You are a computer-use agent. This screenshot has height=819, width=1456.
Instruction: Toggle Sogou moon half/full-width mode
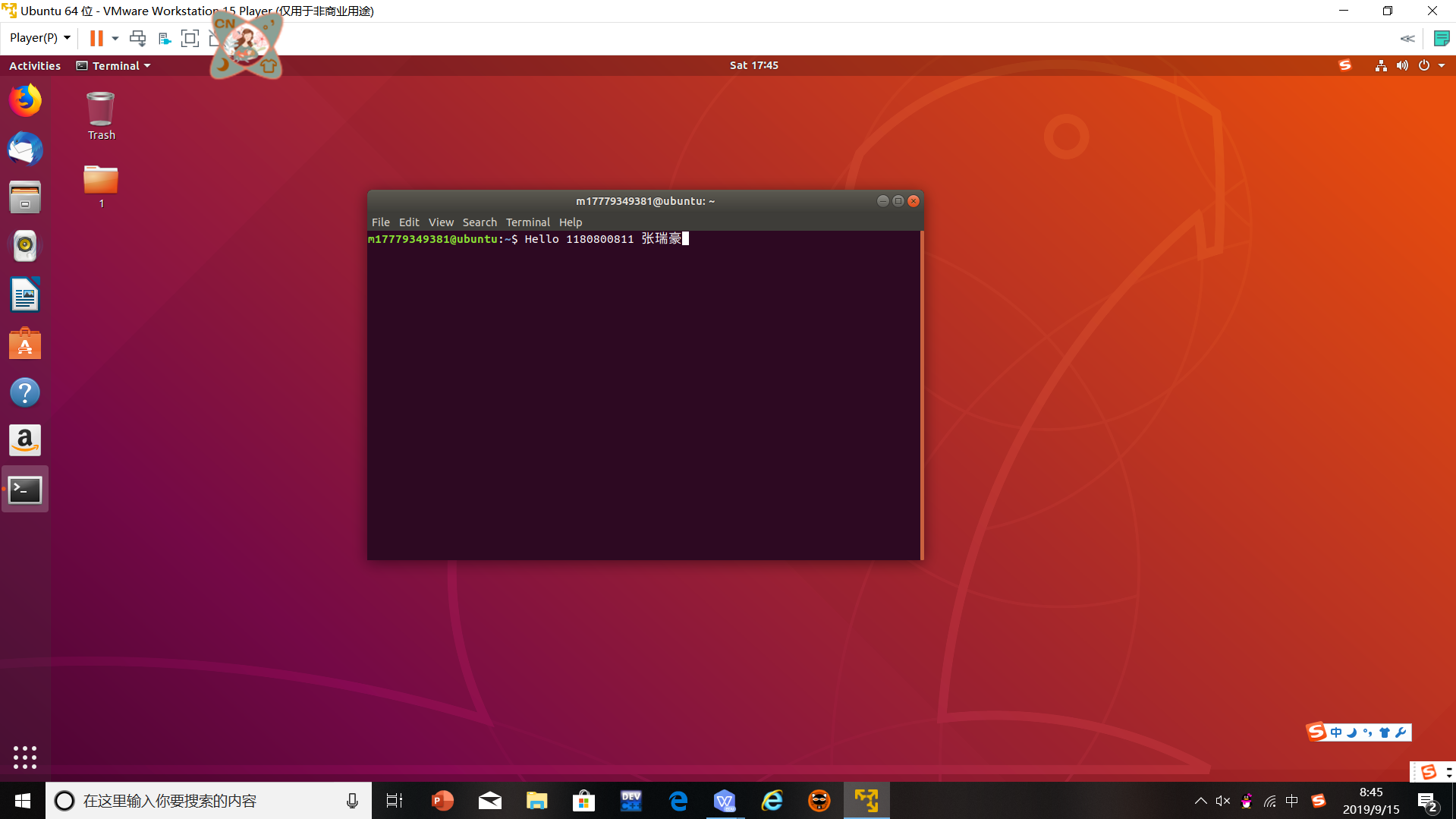(1352, 732)
